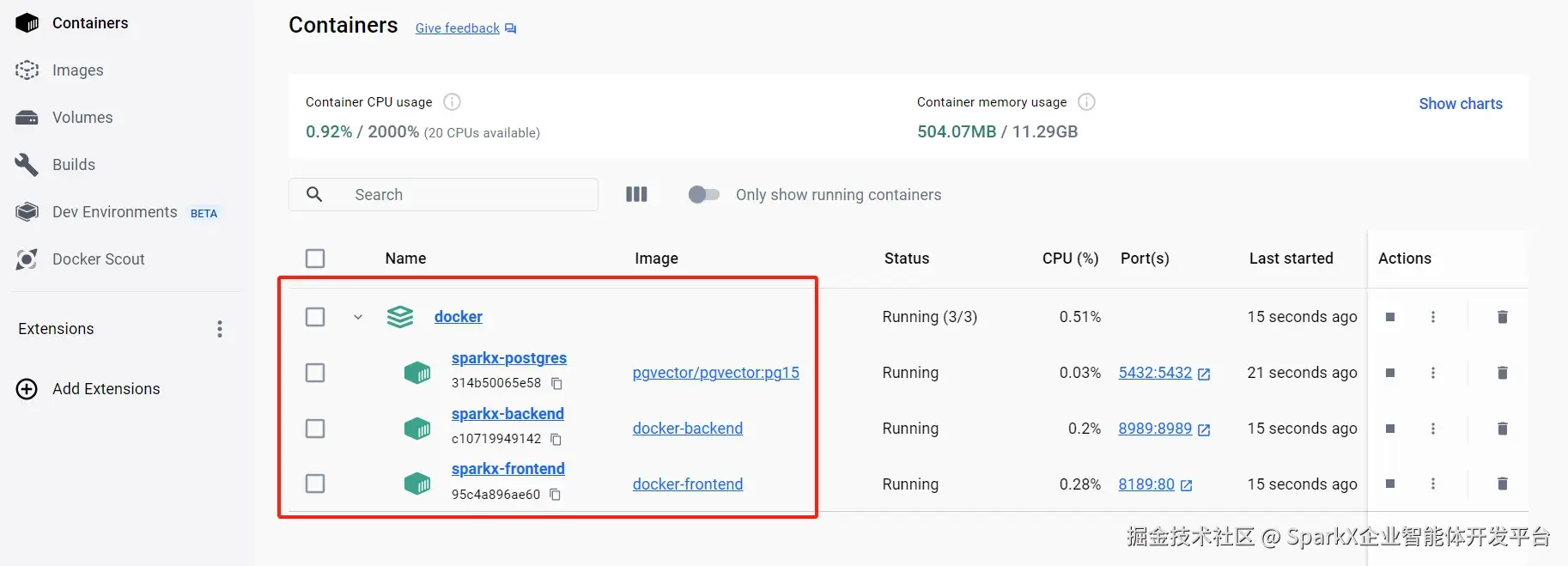Stop the sparkx-backend container
The height and width of the screenshot is (566, 1568).
click(x=1390, y=429)
